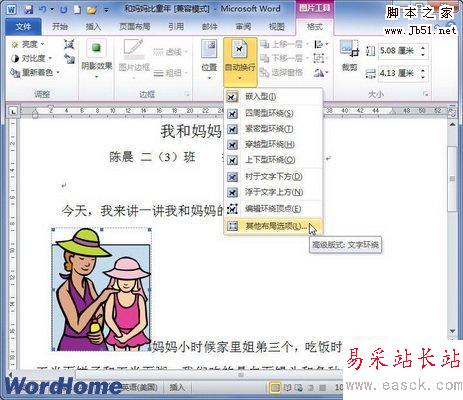Choose 其他布局选项(L) more layout options

[273, 226]
